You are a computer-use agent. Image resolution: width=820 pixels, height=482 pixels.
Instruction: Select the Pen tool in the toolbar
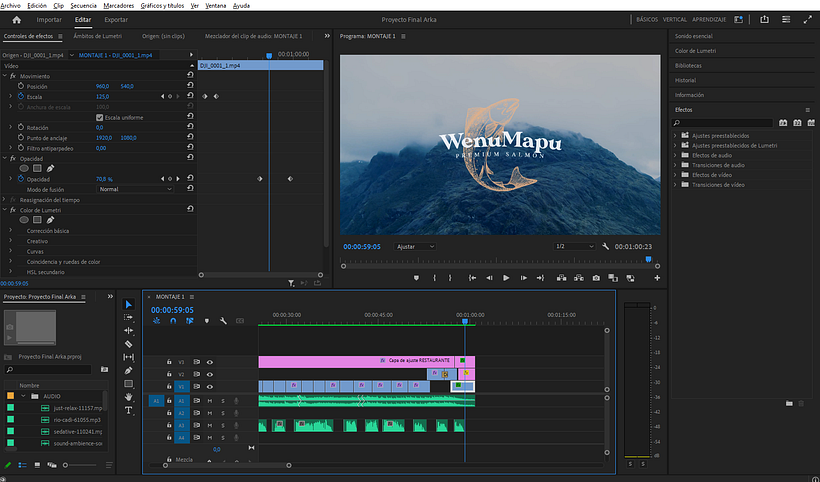pyautogui.click(x=129, y=371)
